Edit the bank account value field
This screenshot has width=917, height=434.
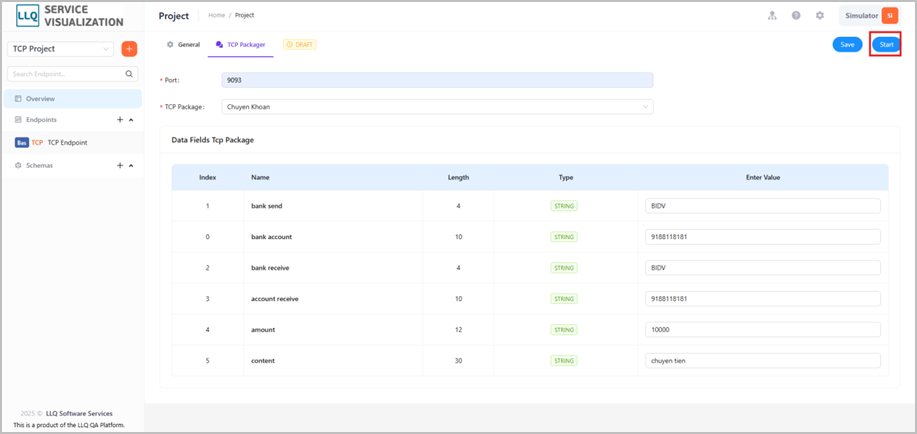pos(763,237)
